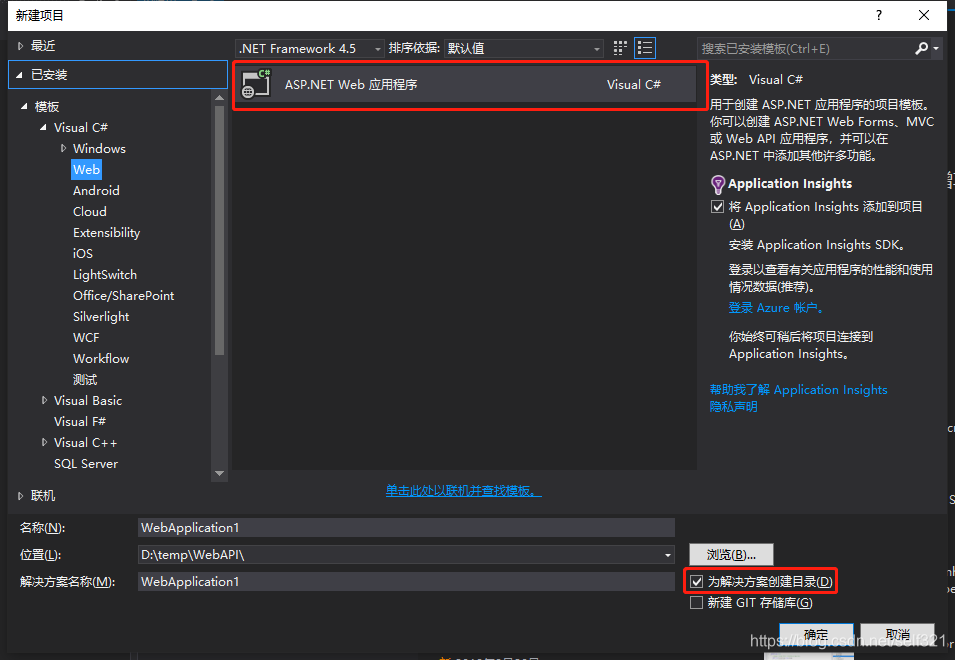955x660 pixels.
Task: Collapse the 已安装 section
Action: click(19, 75)
